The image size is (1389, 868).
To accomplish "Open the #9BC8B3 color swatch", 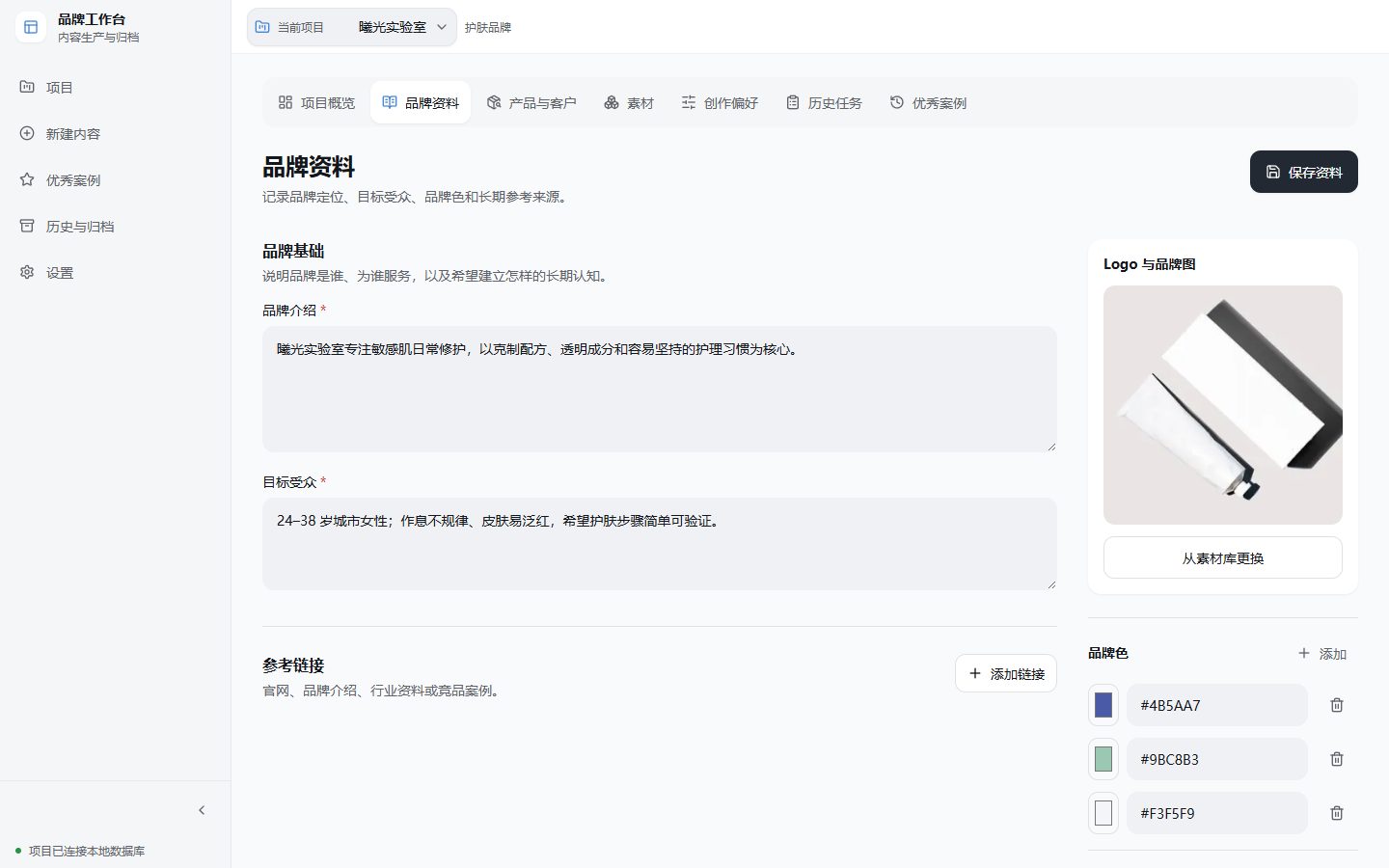I will pos(1103,759).
